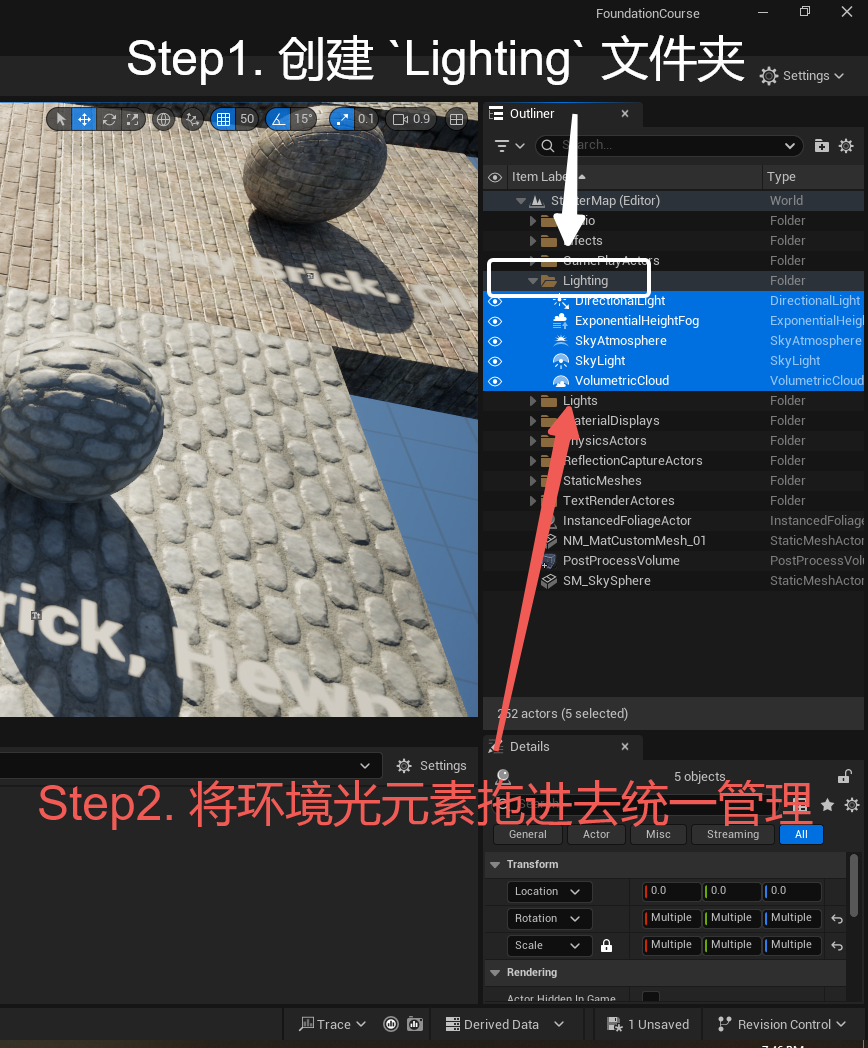Expand the TextRenderActores folder
868x1048 pixels.
(x=533, y=501)
